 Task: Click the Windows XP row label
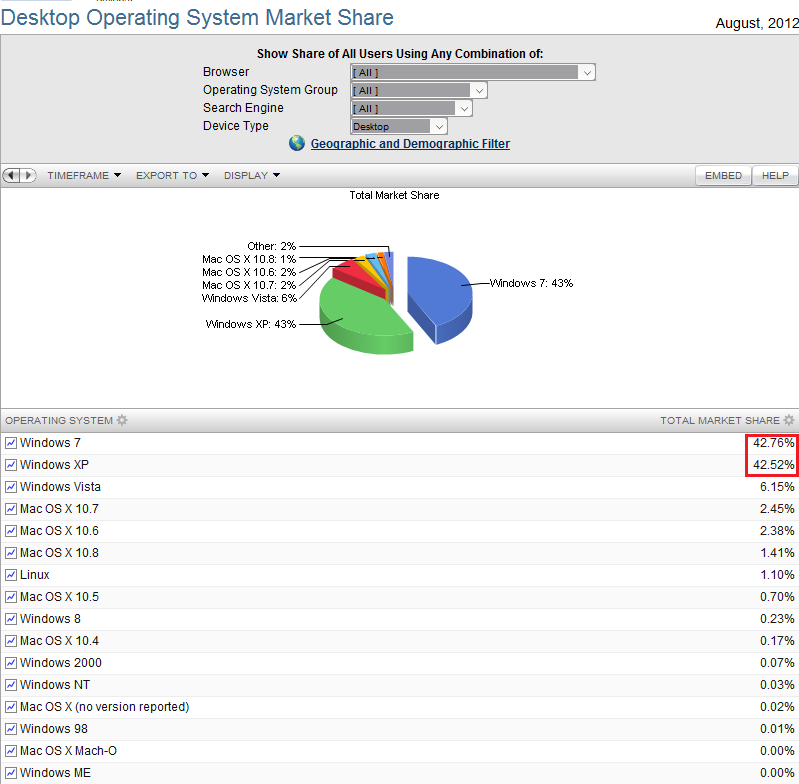coord(54,465)
